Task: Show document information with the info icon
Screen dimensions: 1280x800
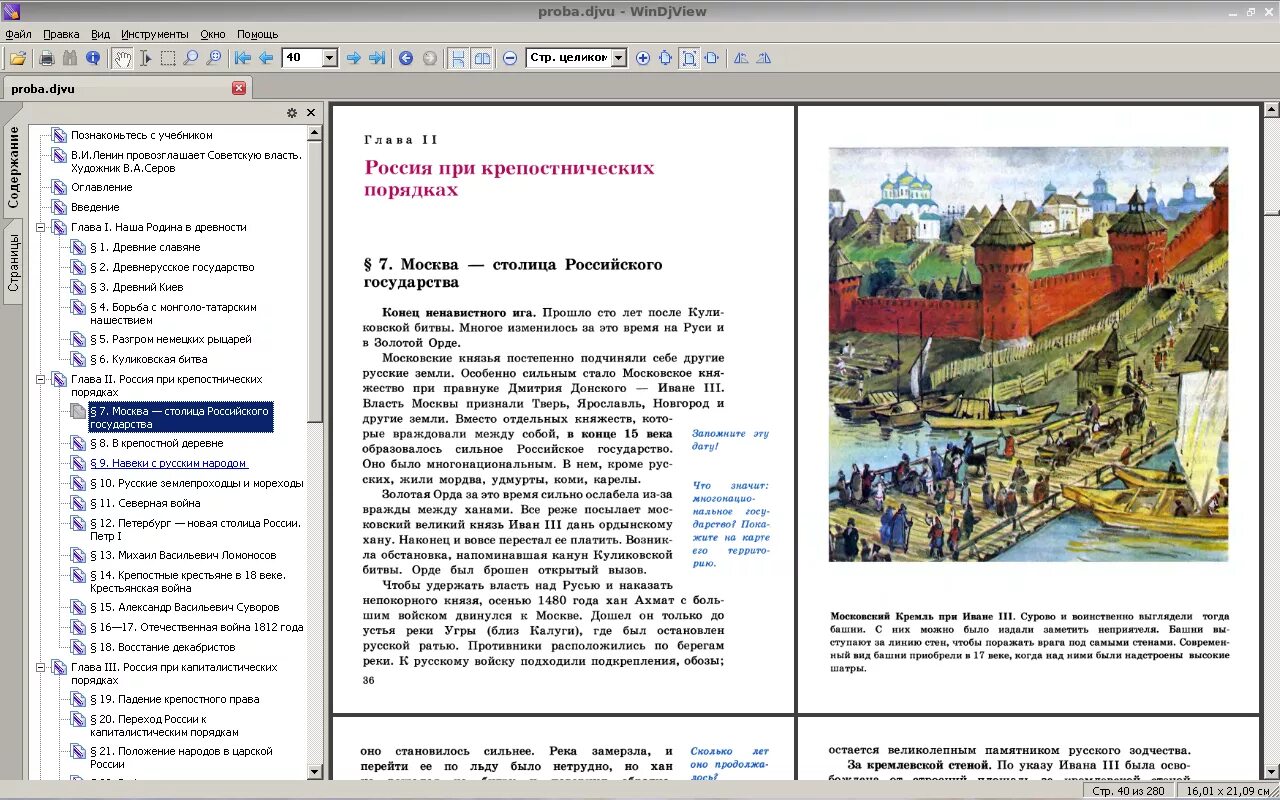Action: point(93,58)
